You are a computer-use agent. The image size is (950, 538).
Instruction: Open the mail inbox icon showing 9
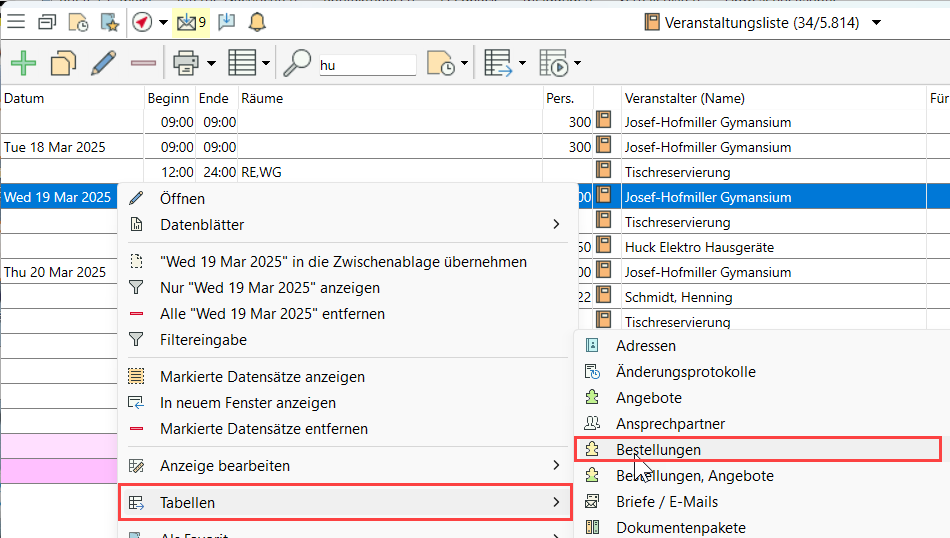tap(189, 21)
